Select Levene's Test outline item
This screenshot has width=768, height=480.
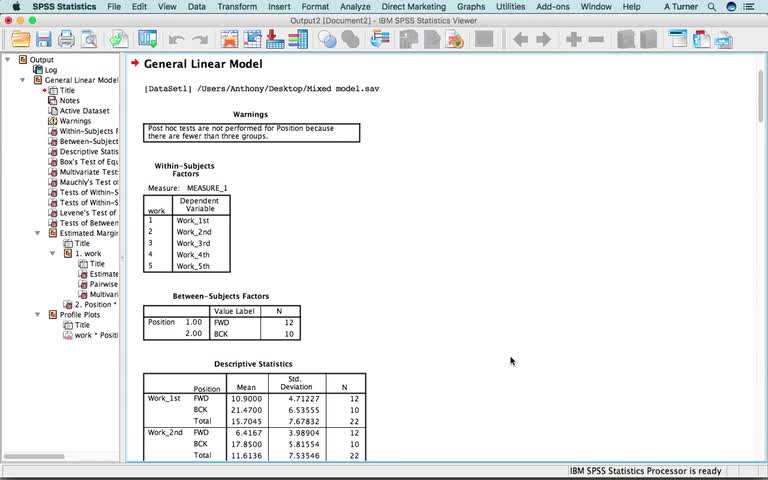point(88,213)
